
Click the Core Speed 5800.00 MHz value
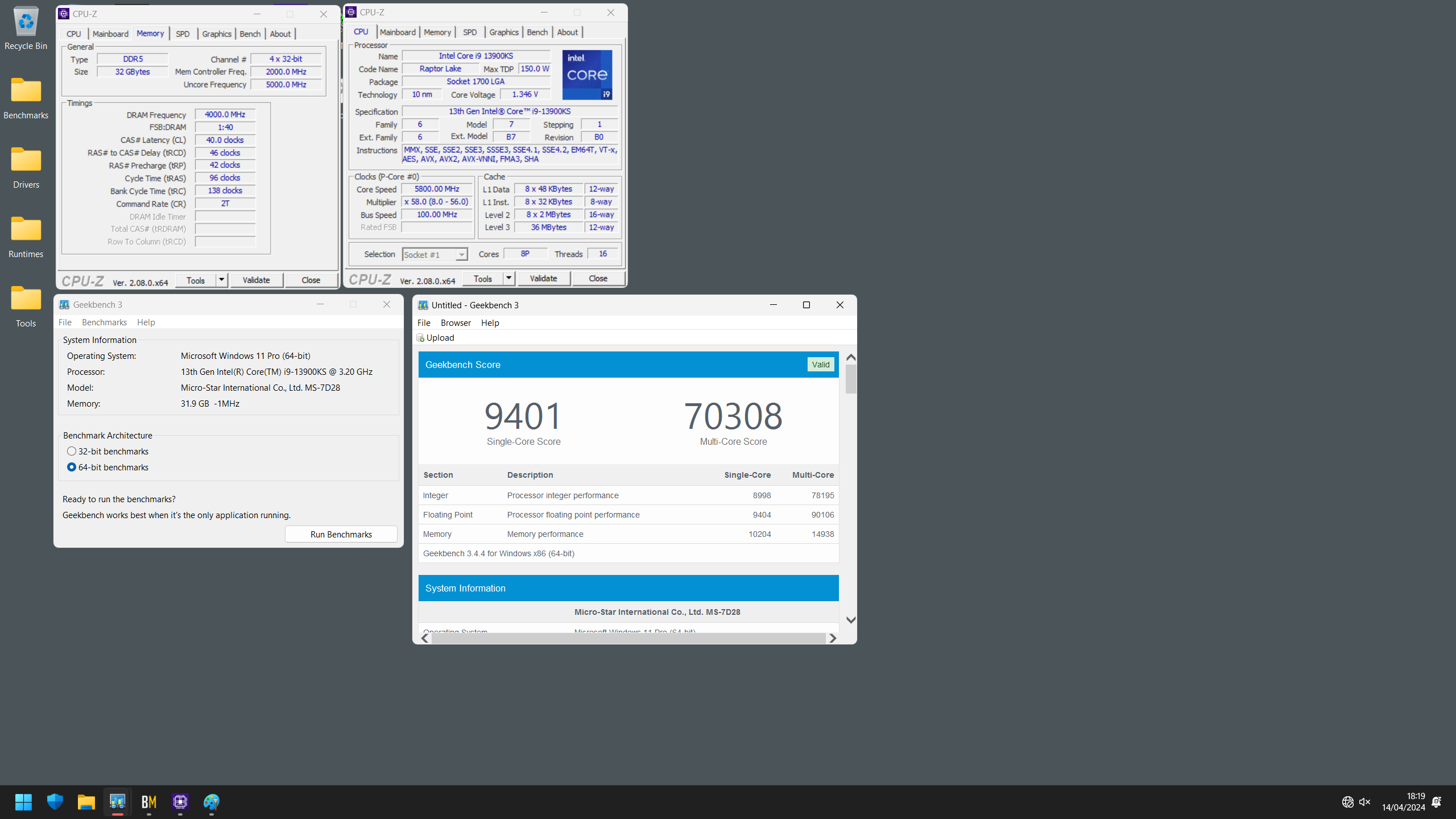(x=437, y=189)
